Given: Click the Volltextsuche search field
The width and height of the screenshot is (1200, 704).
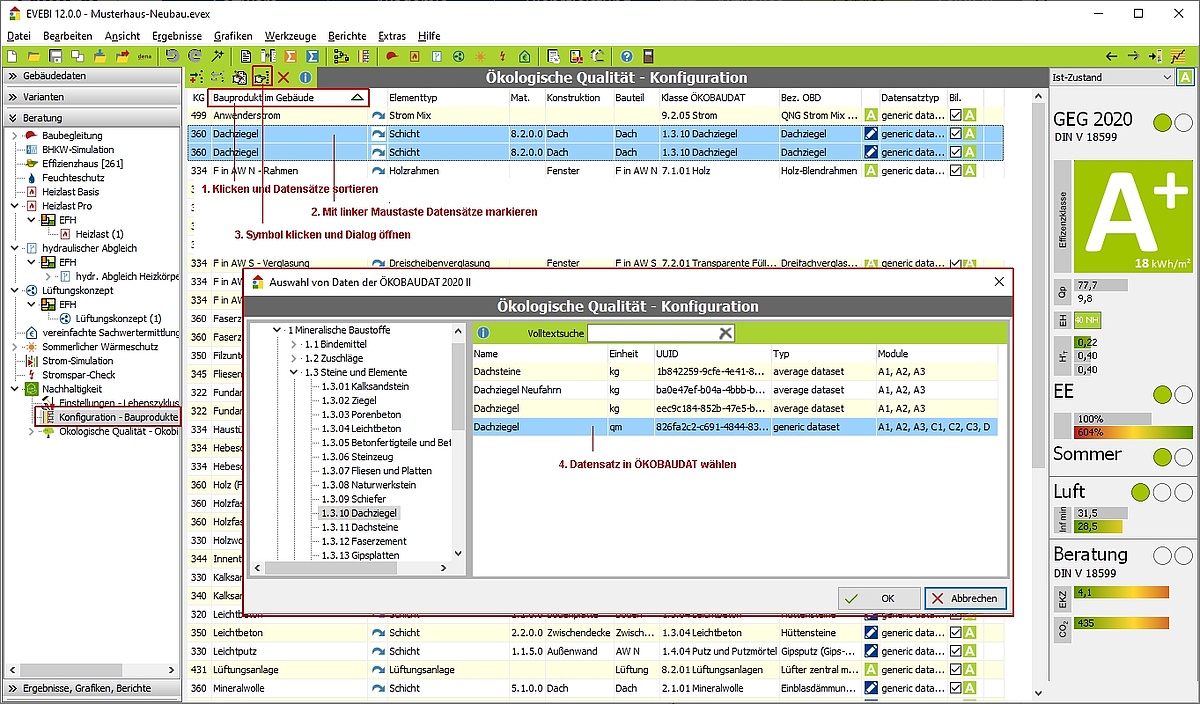Looking at the screenshot, I should coord(652,333).
